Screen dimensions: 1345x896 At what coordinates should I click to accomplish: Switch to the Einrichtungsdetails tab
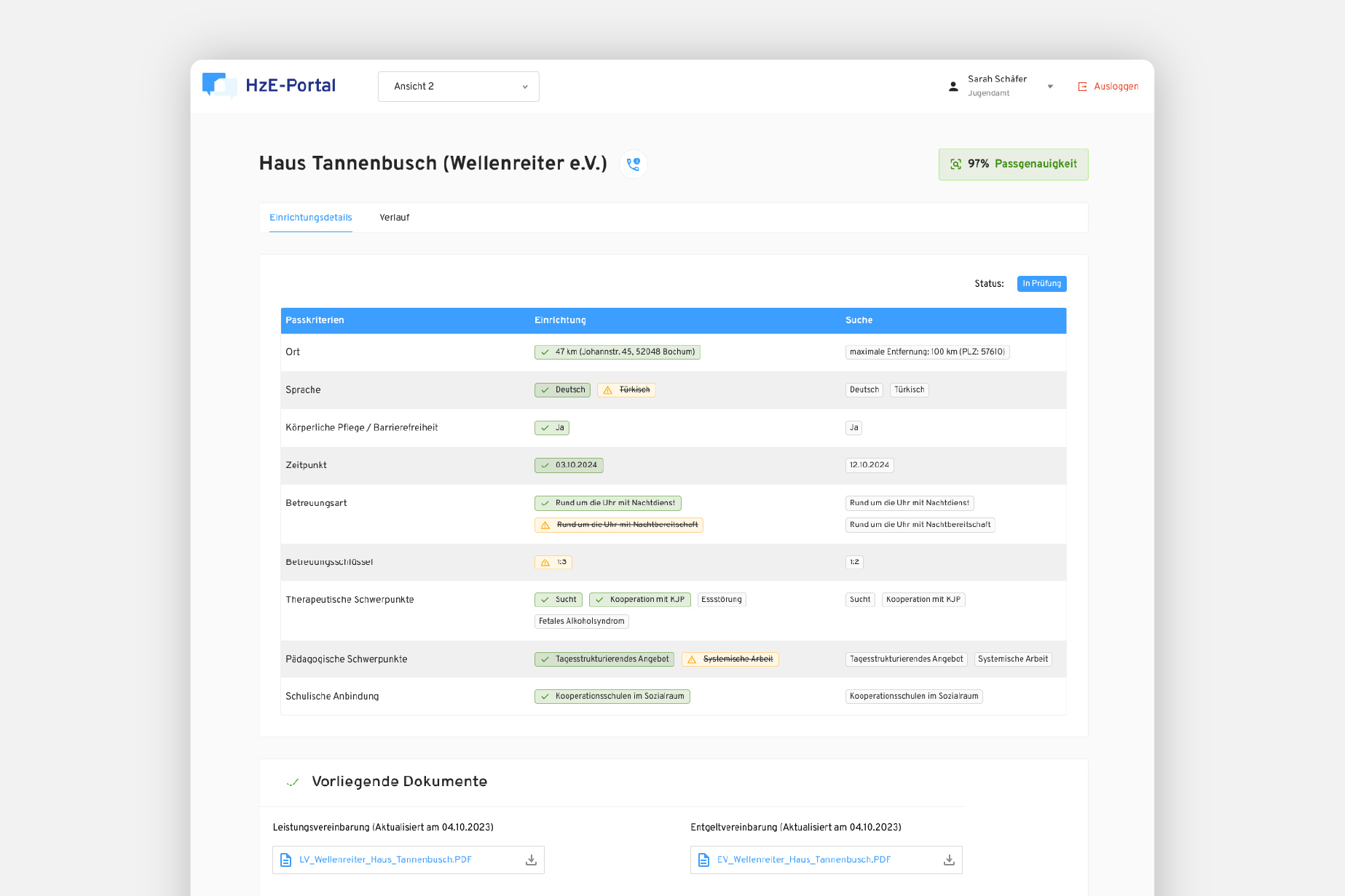coord(311,218)
